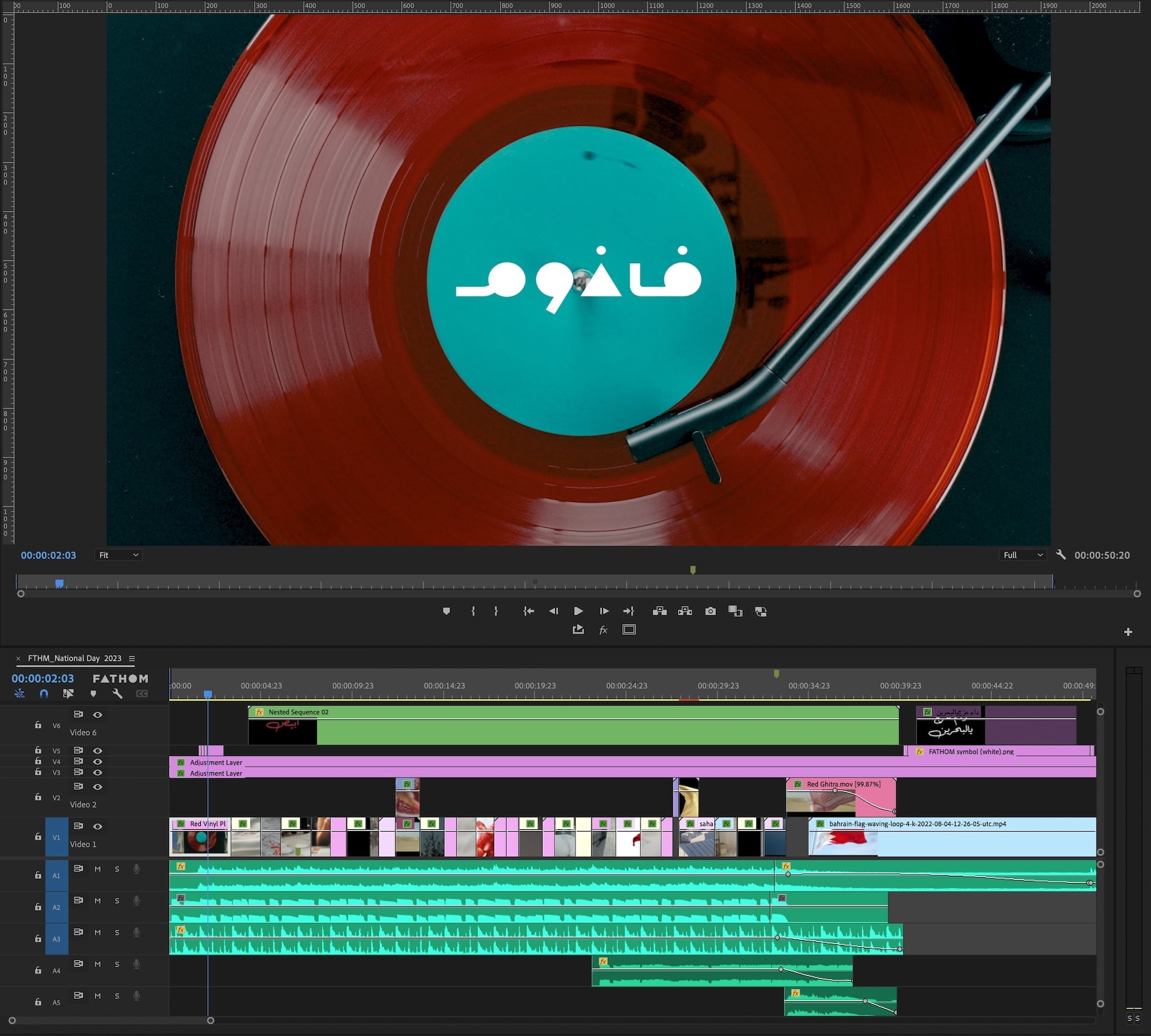Click the Lift button
The width and height of the screenshot is (1151, 1036).
click(x=659, y=611)
